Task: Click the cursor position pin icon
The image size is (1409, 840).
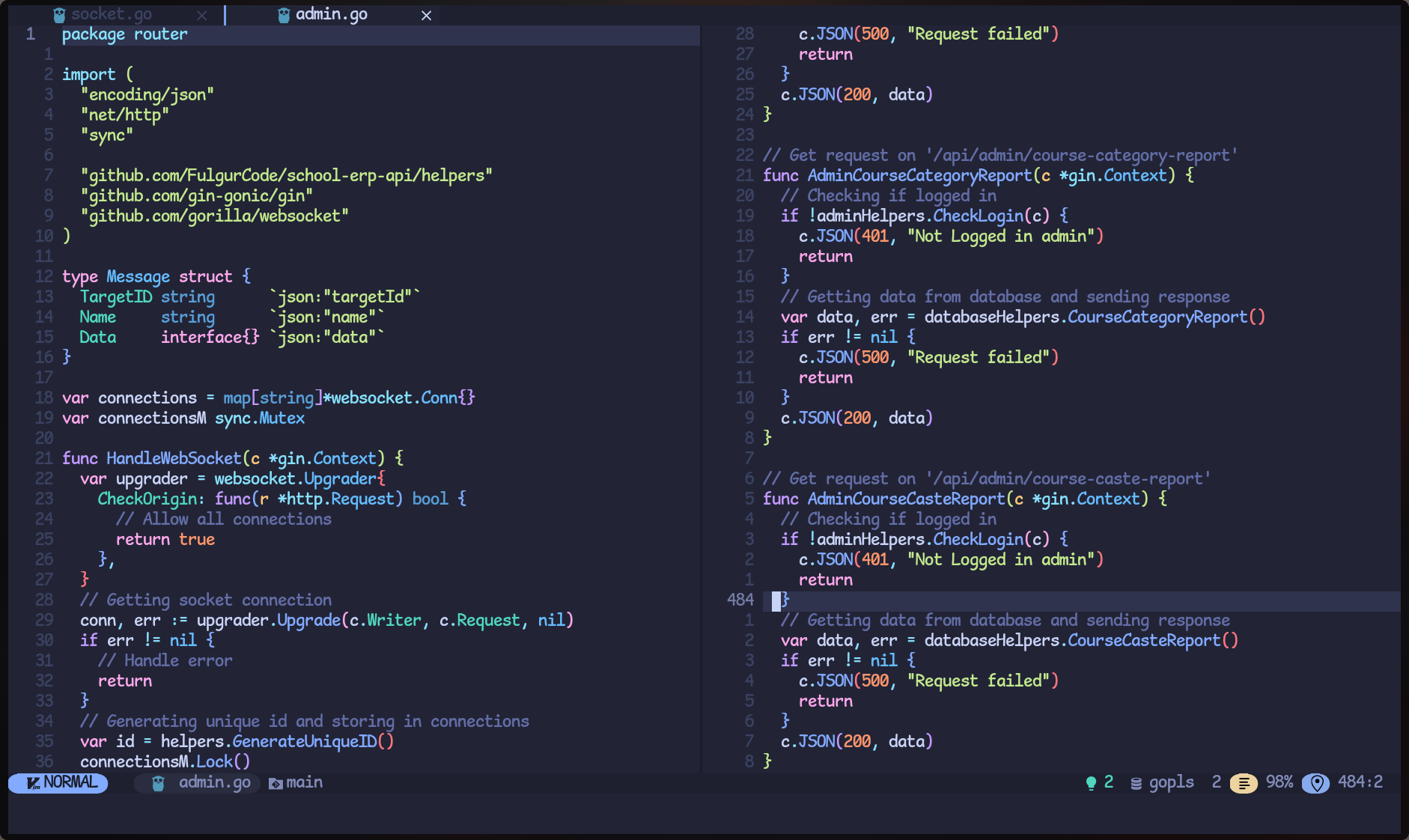Action: [x=1315, y=783]
